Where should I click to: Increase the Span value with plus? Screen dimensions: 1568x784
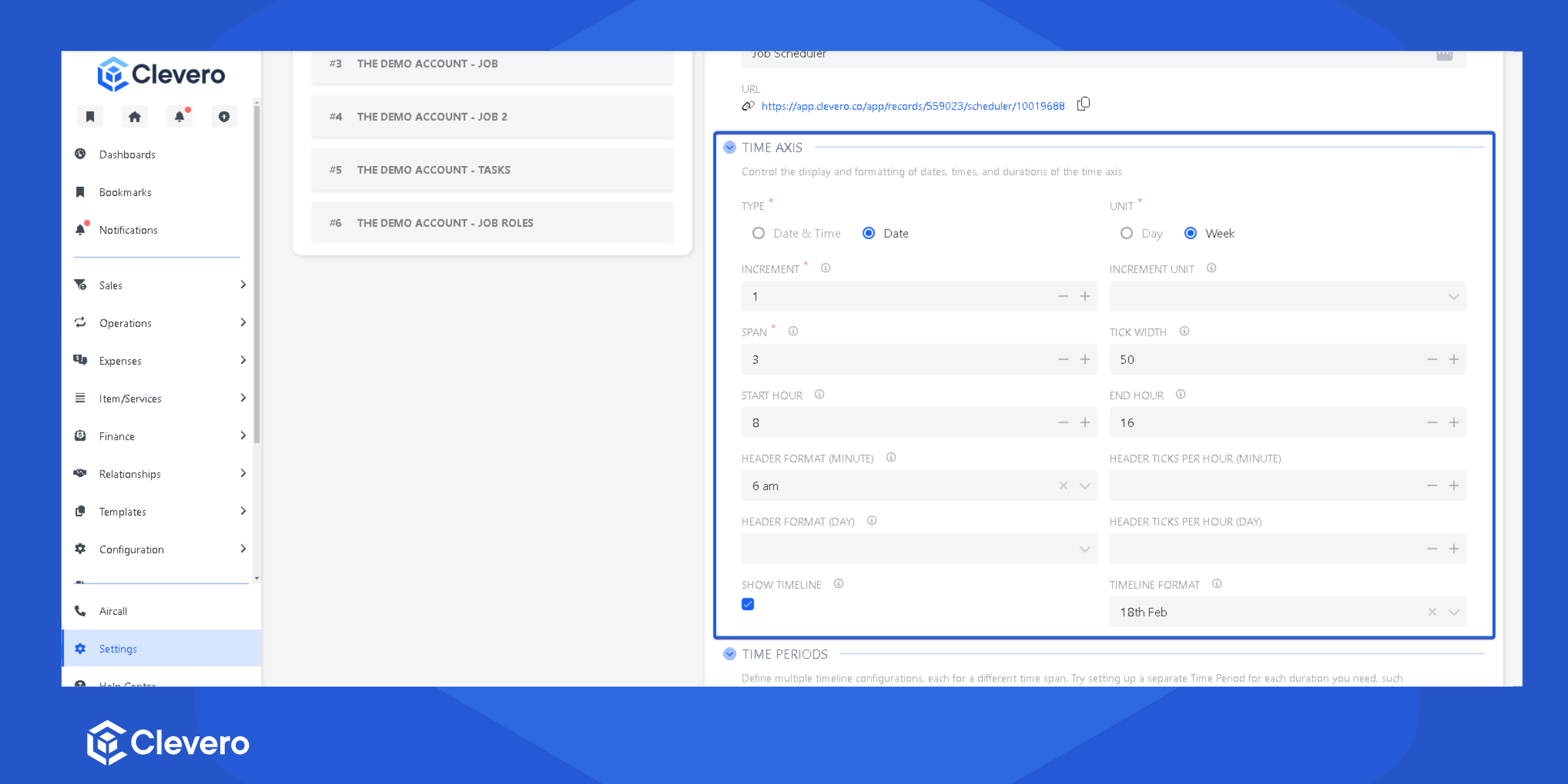pyautogui.click(x=1085, y=359)
